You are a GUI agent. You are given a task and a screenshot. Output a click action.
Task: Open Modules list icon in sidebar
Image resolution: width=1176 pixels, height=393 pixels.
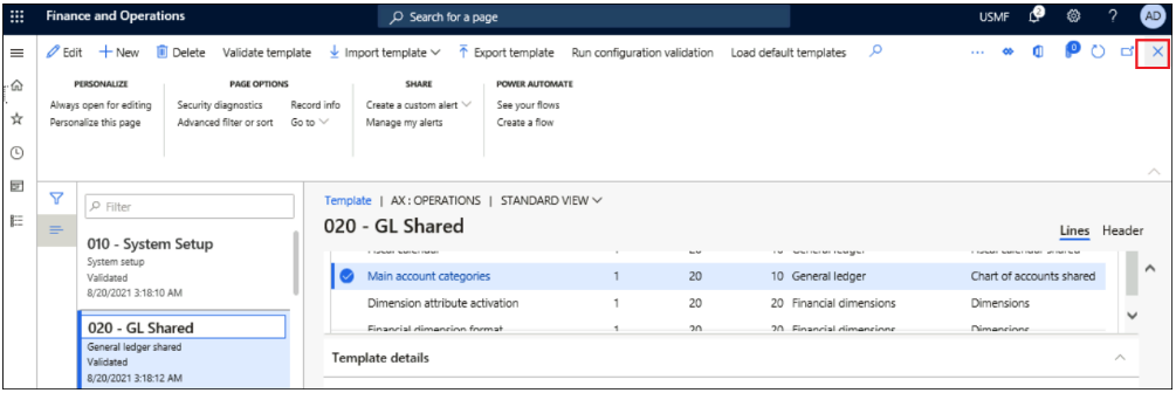pos(16,220)
